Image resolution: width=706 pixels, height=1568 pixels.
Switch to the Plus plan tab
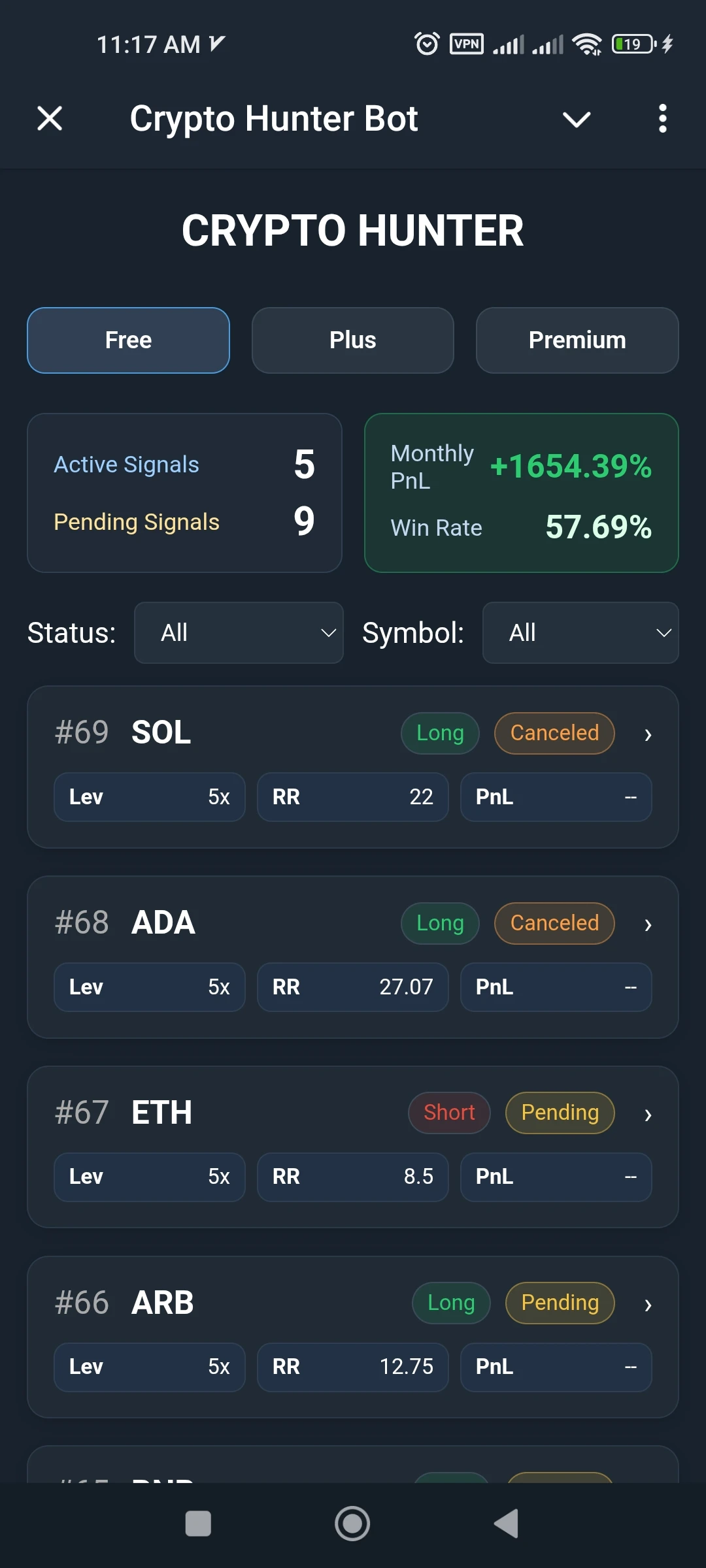353,340
